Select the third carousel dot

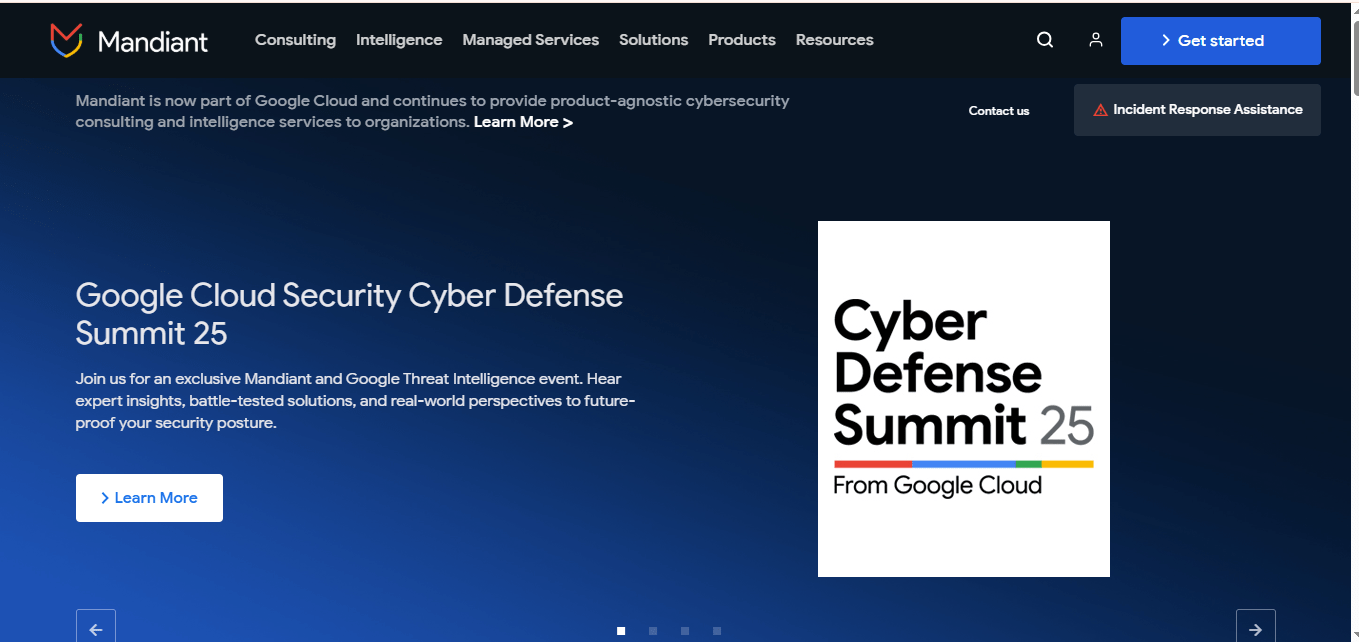(685, 631)
